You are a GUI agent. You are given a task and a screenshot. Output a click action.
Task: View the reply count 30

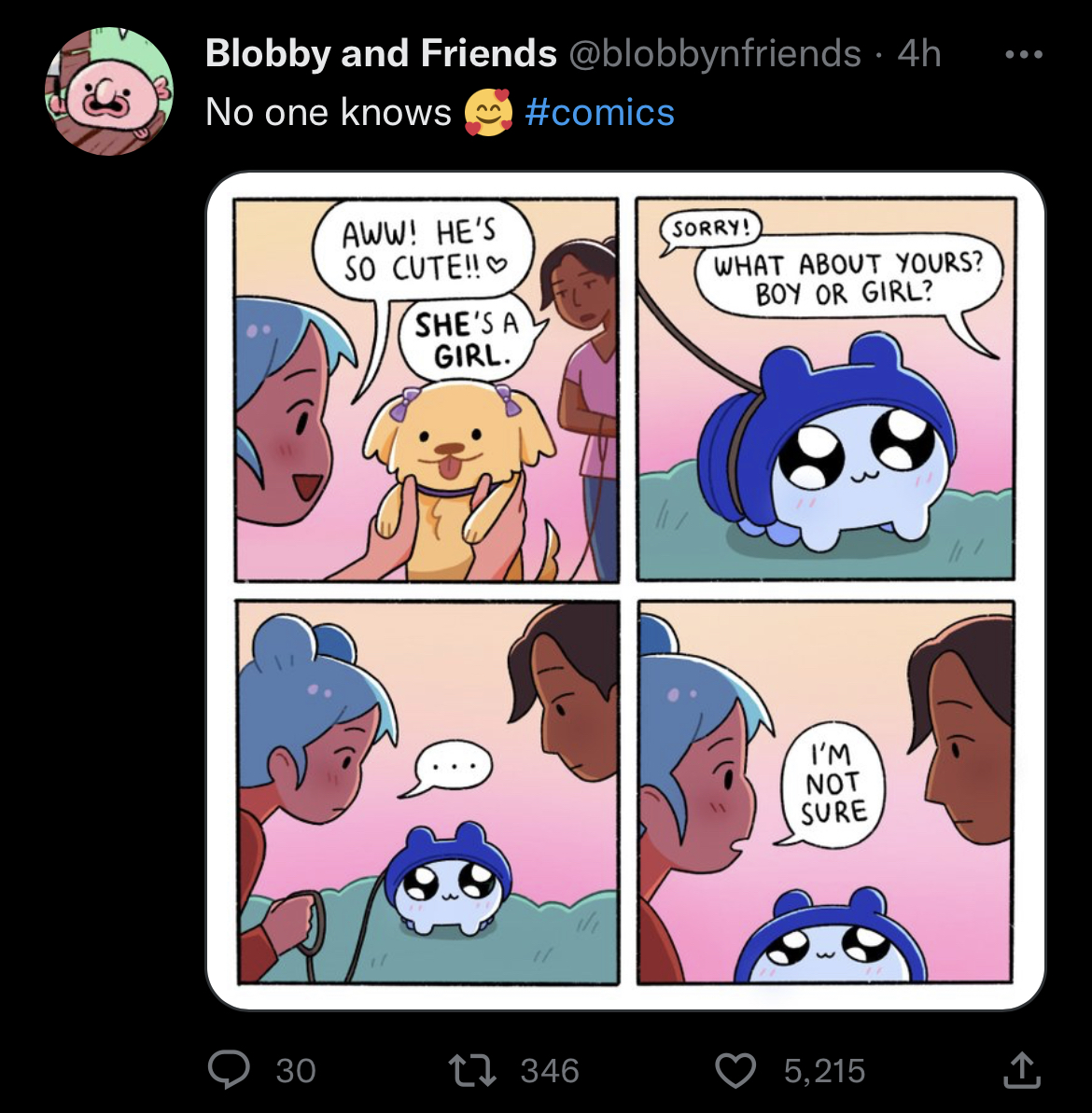click(295, 1070)
